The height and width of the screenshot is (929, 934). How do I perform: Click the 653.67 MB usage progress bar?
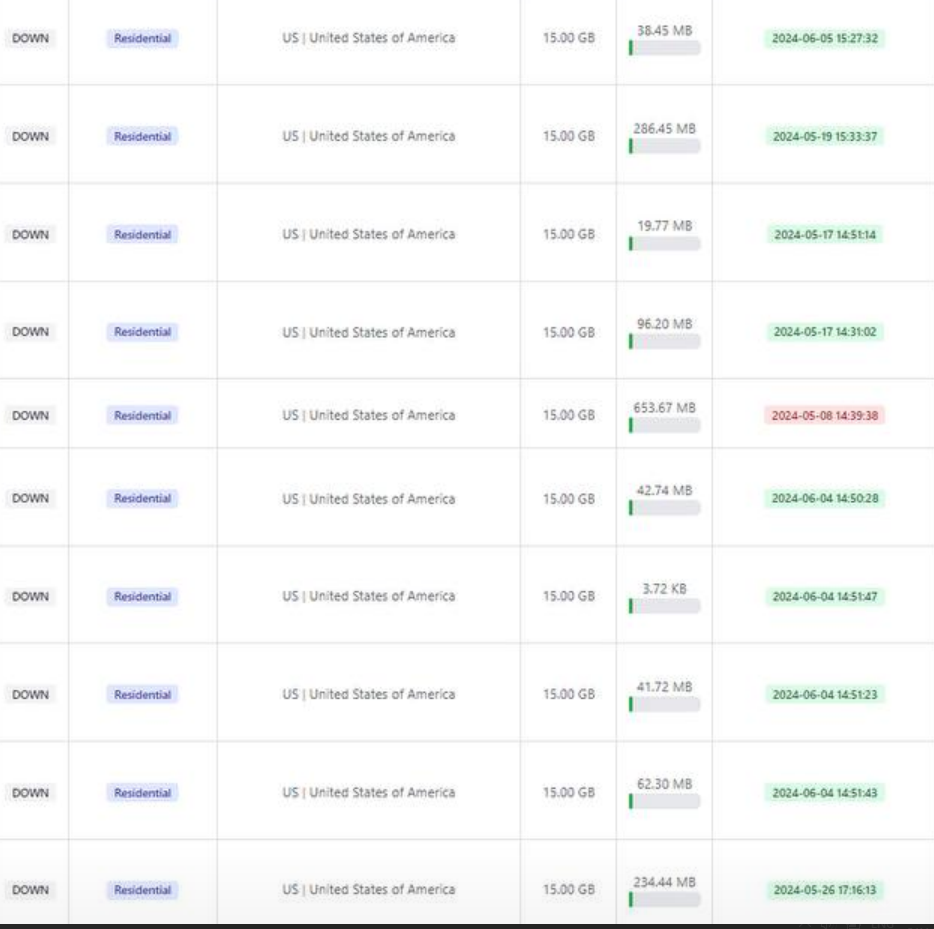tap(665, 425)
